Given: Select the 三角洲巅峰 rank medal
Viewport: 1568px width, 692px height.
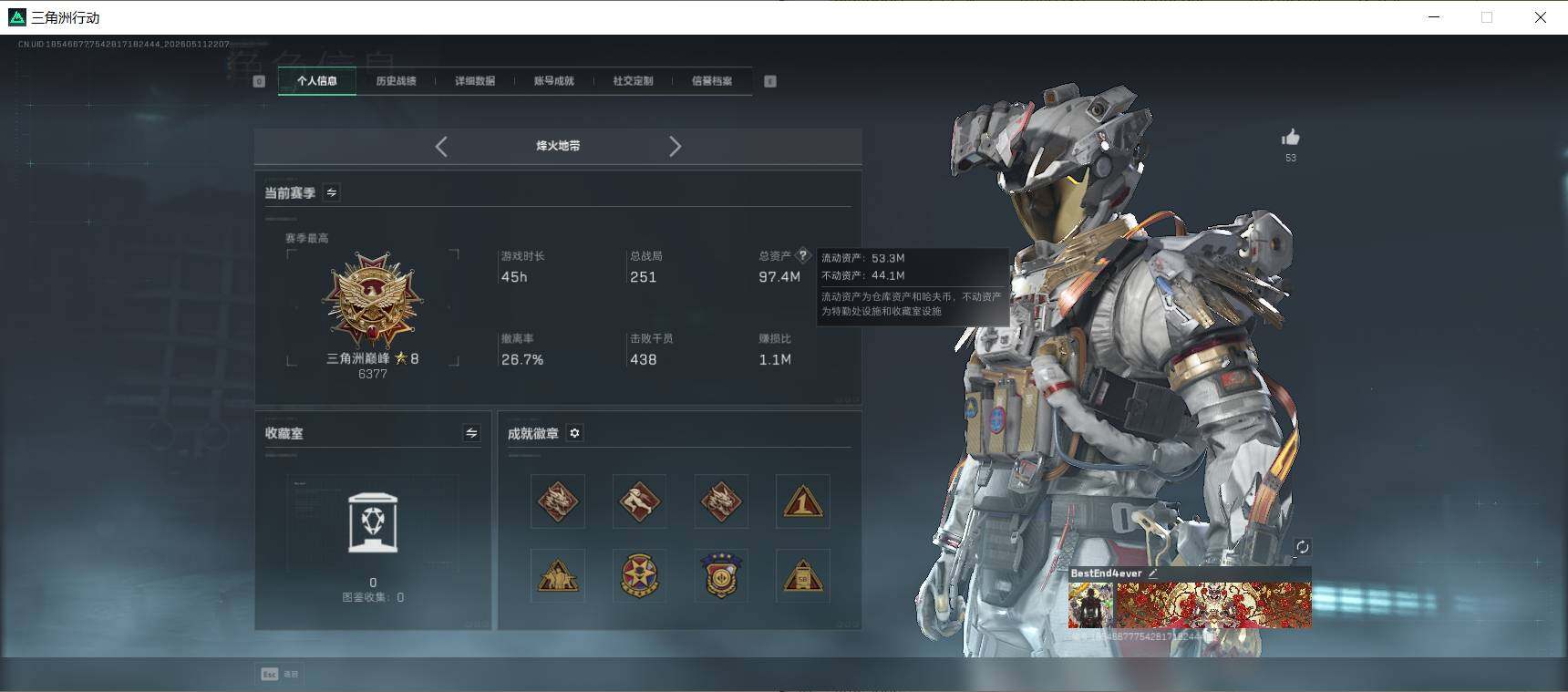Looking at the screenshot, I should tap(373, 299).
